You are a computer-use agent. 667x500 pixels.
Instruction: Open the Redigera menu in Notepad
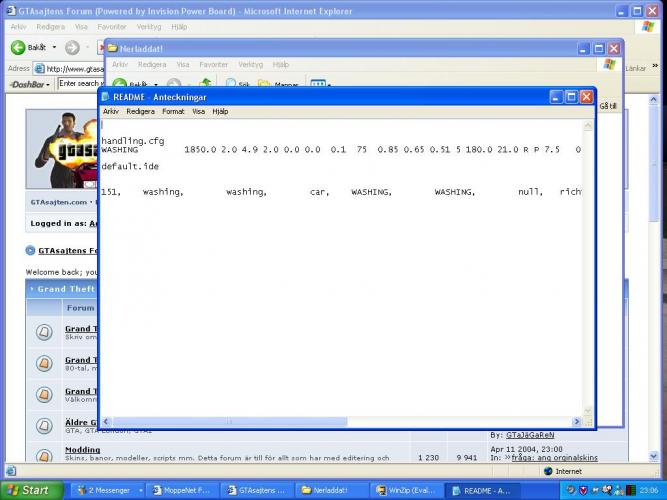[x=139, y=112]
